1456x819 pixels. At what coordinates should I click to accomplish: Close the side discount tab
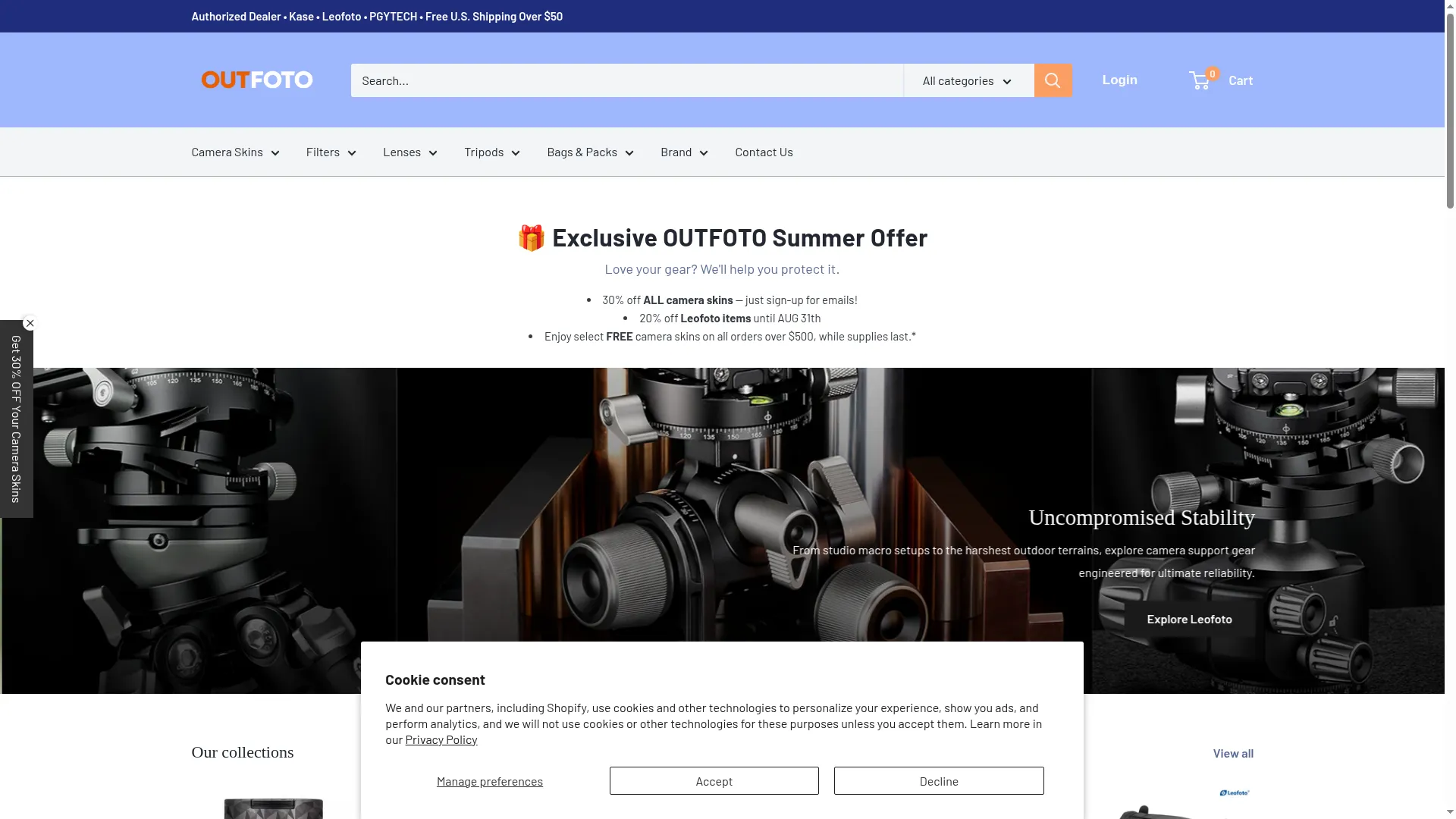[x=30, y=323]
